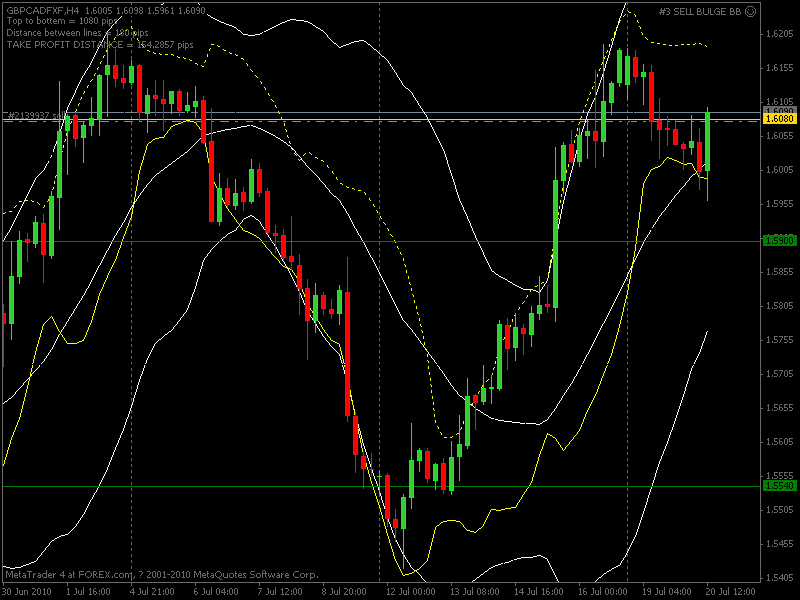This screenshot has height=600, width=800.
Task: Click the 1.6205 price scale label
Action: pos(780,34)
